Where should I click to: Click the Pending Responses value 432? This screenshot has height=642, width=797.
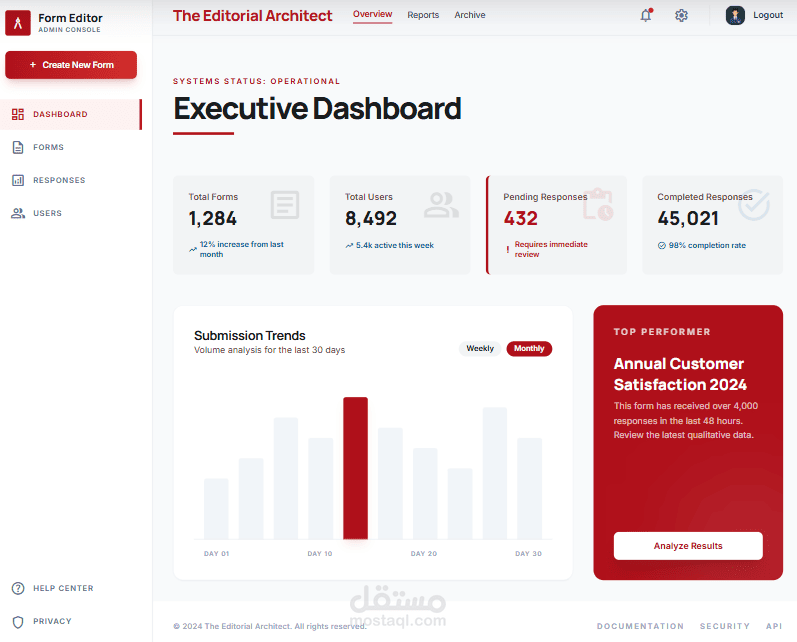click(520, 219)
